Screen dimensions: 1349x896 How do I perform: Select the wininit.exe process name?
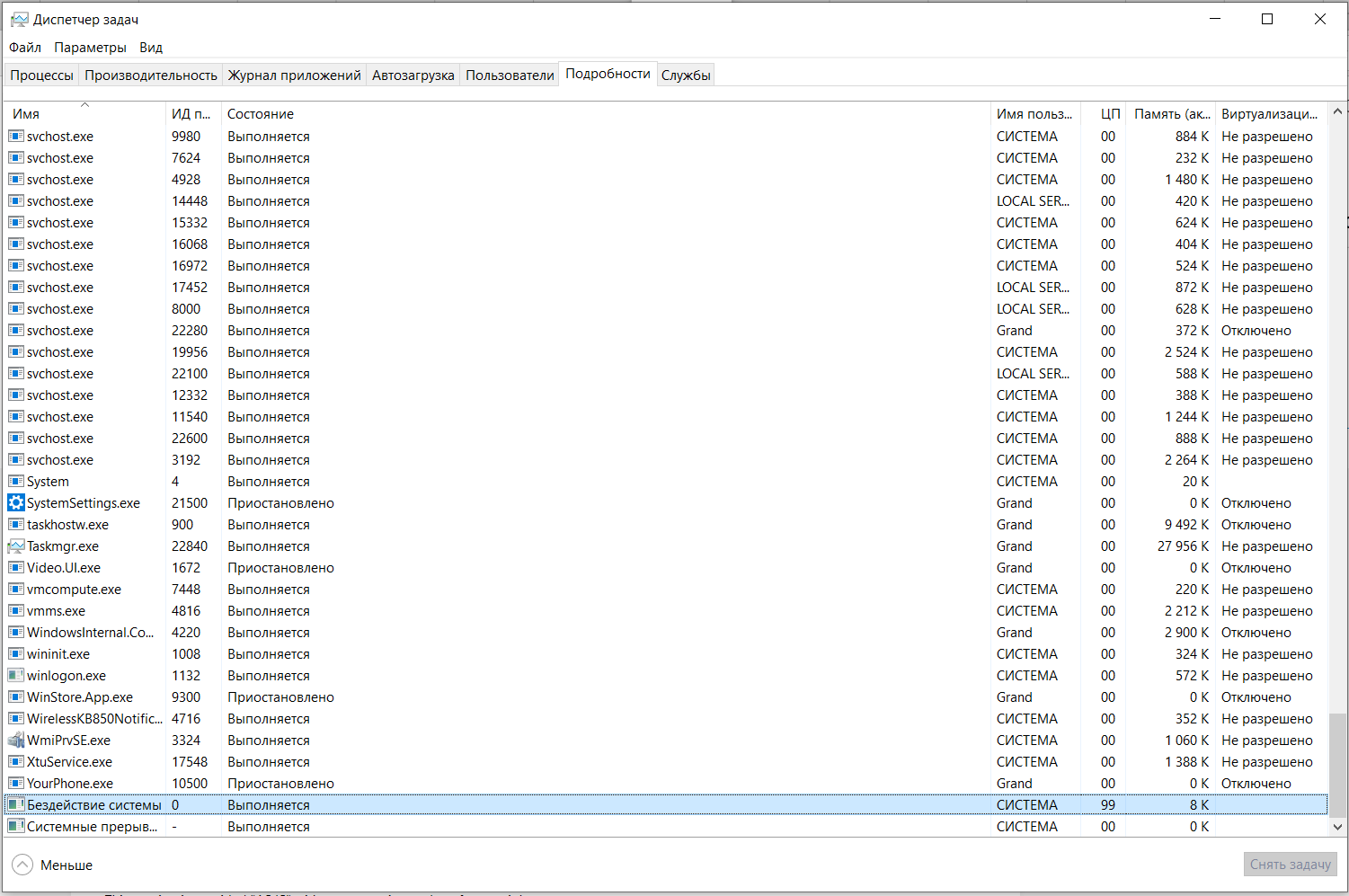[58, 654]
